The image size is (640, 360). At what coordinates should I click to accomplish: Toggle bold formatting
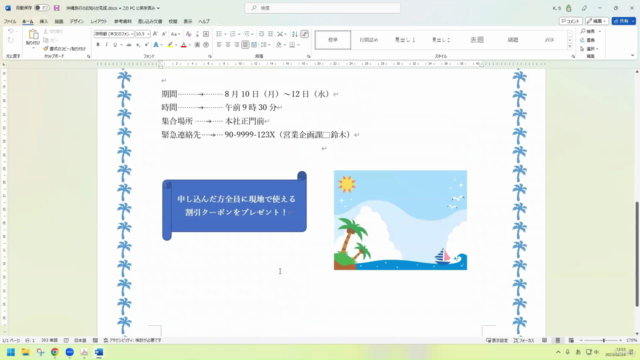point(98,45)
